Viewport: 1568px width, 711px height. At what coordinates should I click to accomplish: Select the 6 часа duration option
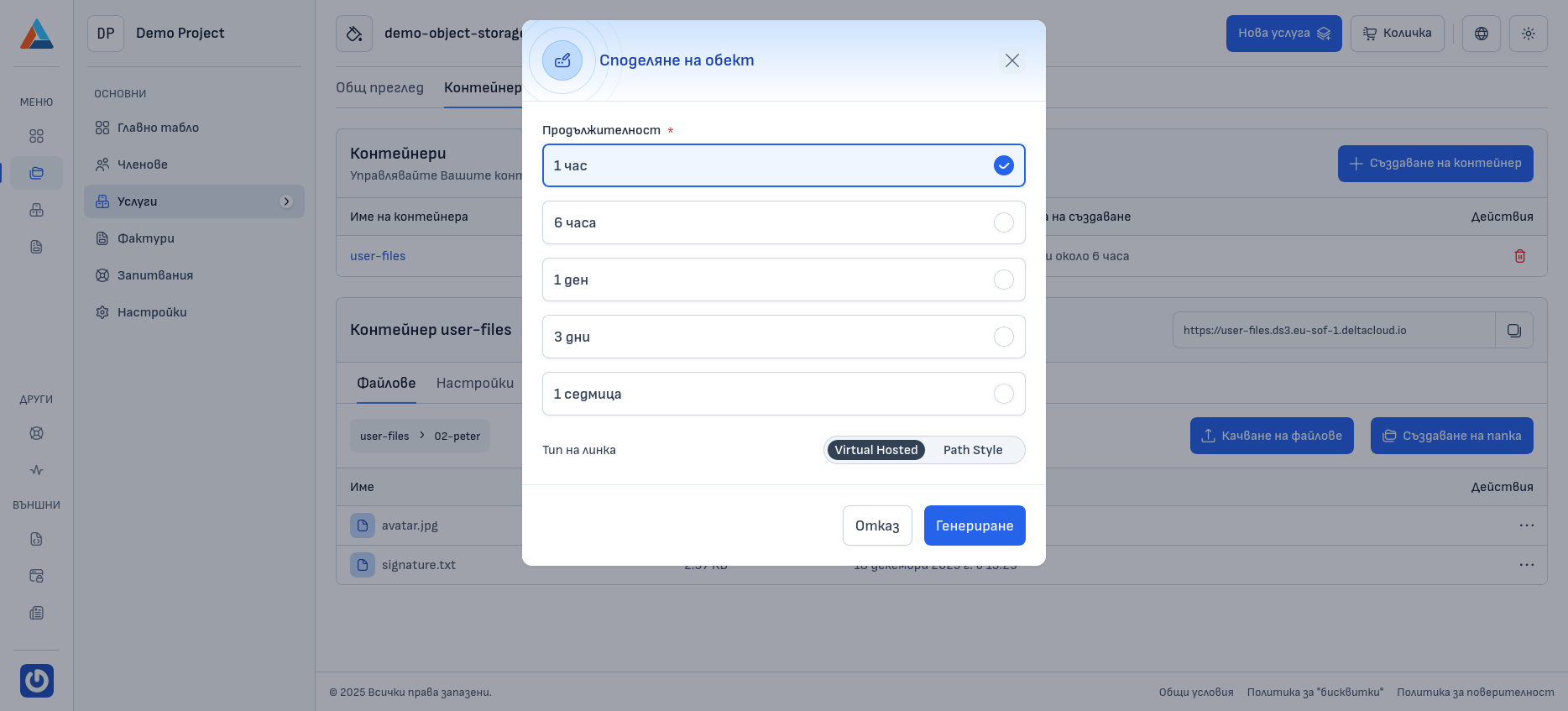click(783, 222)
